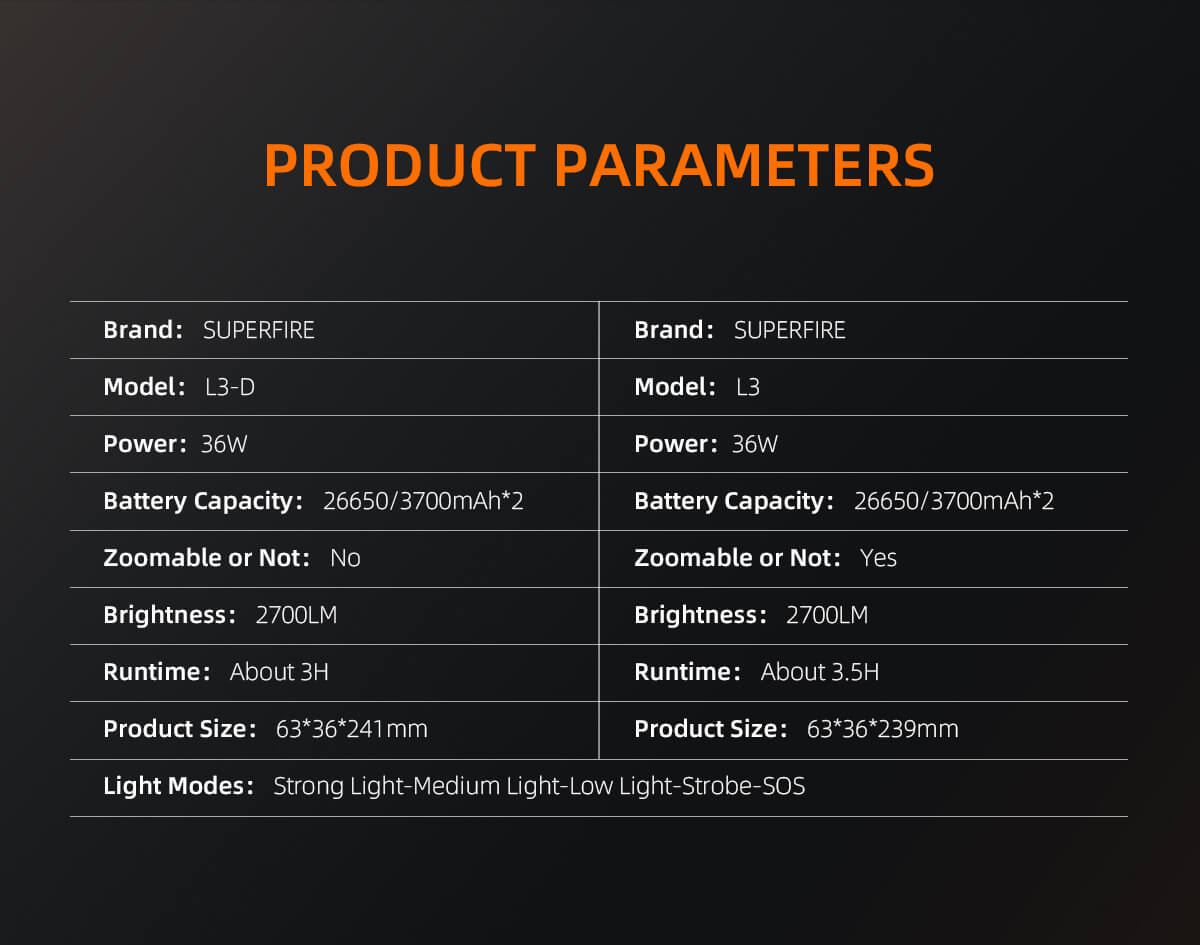
Task: Click the right Brightness label
Action: (x=699, y=615)
